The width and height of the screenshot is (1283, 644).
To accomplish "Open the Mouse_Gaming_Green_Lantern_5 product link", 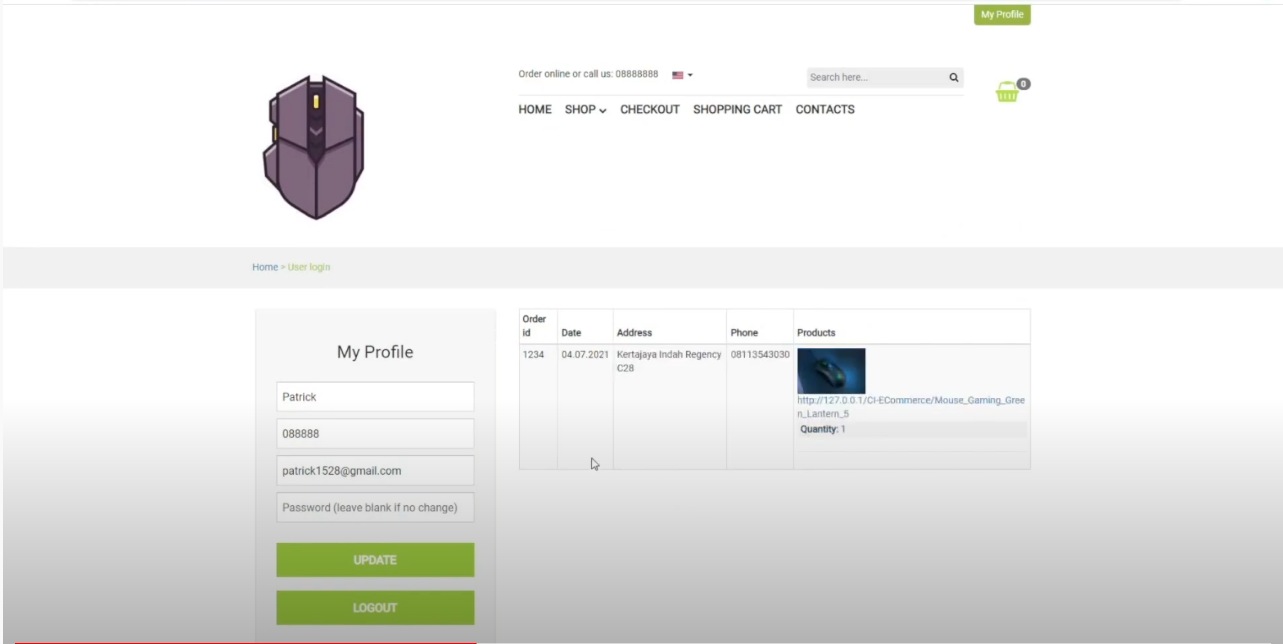I will coord(911,407).
